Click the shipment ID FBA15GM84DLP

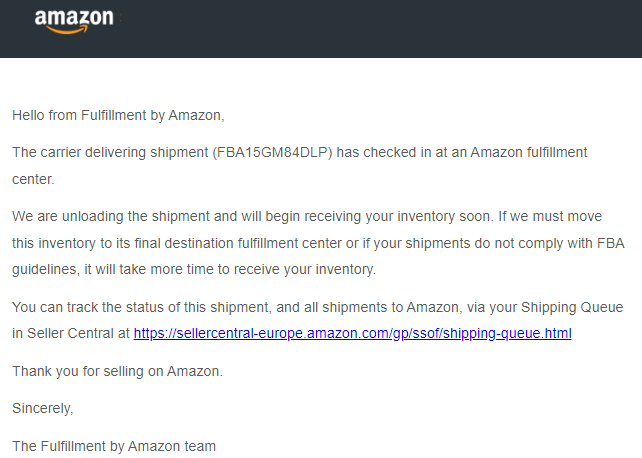[272, 152]
